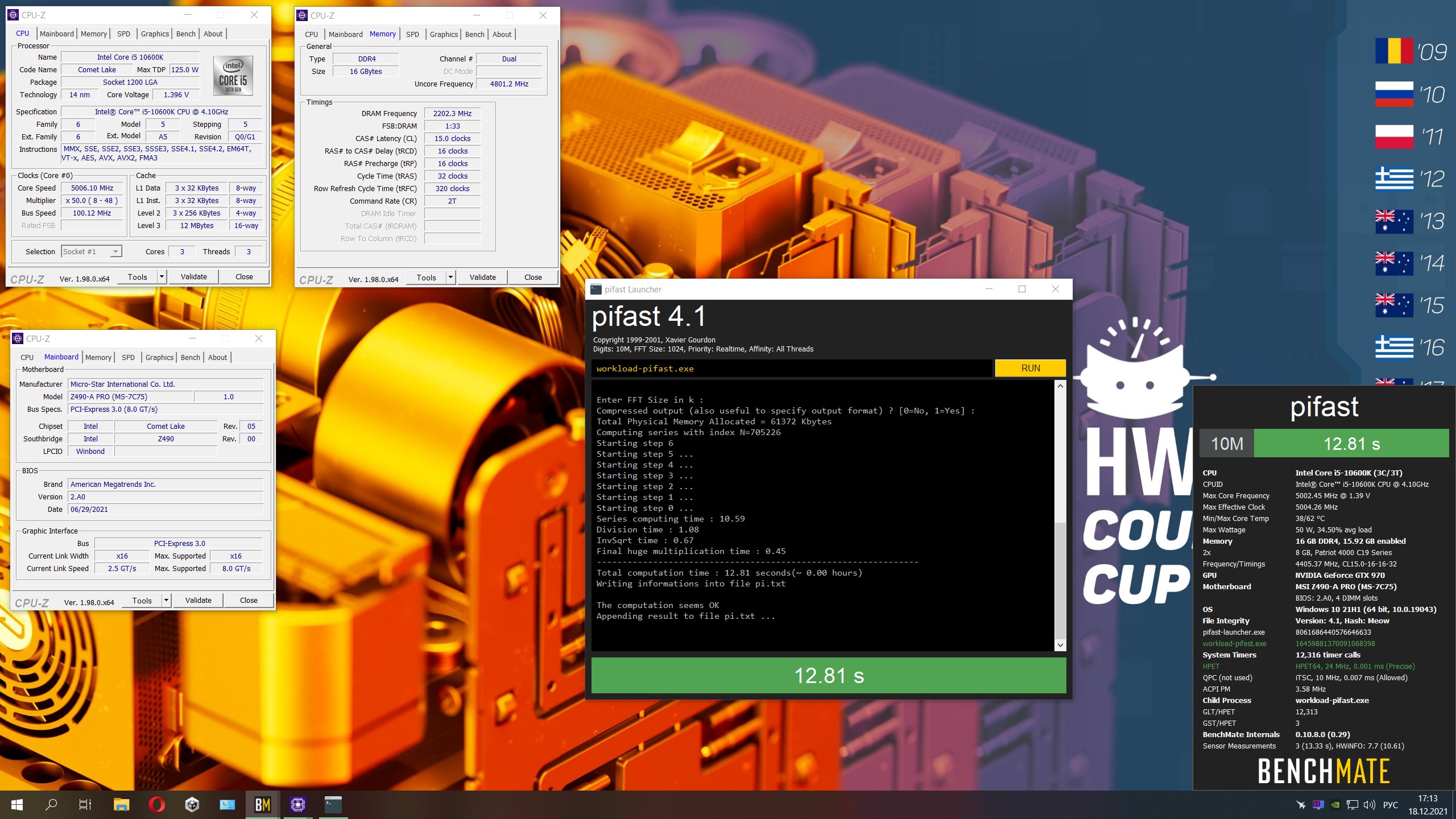
Task: Open Task View on the taskbar
Action: 85,805
